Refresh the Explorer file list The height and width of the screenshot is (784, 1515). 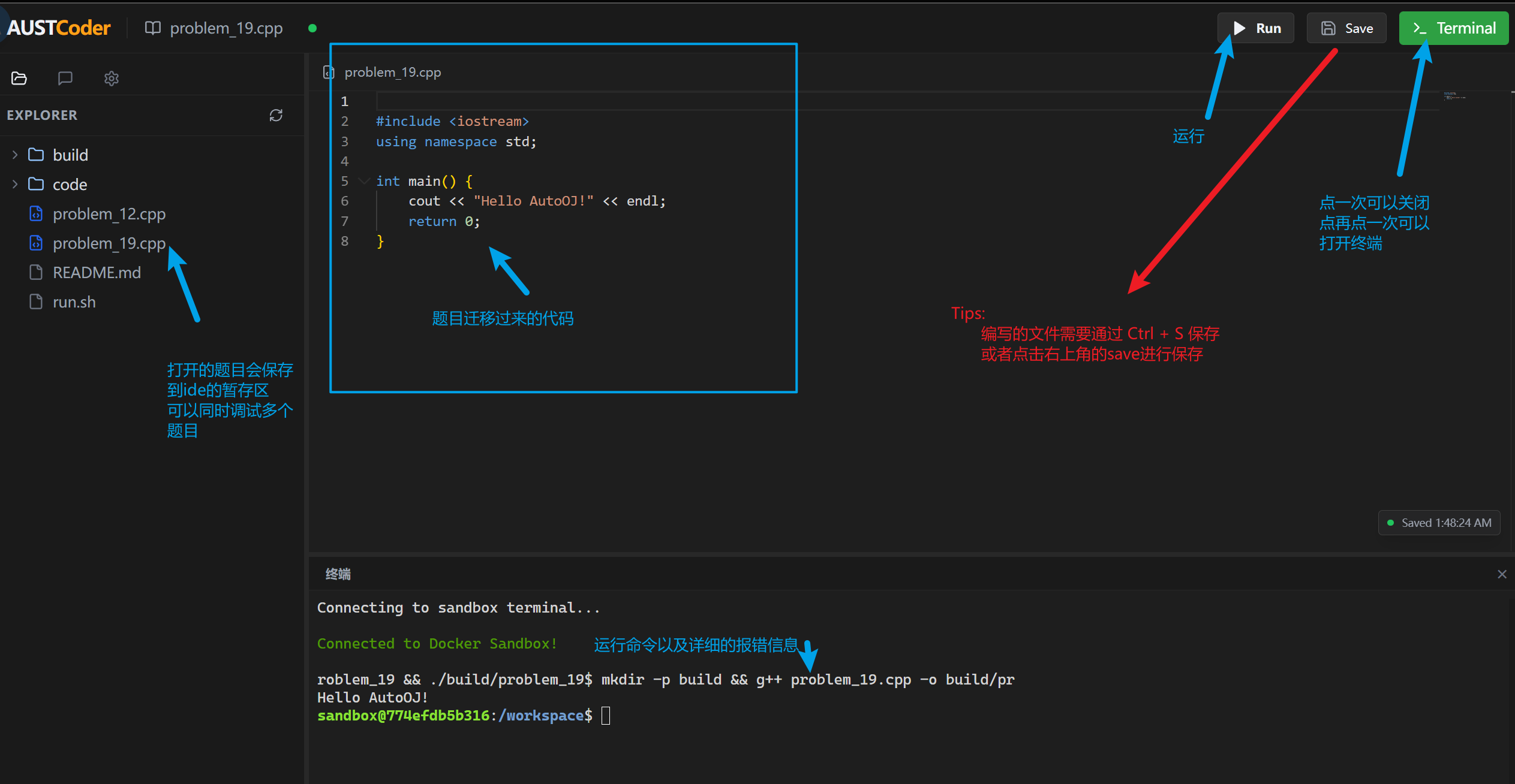[276, 114]
